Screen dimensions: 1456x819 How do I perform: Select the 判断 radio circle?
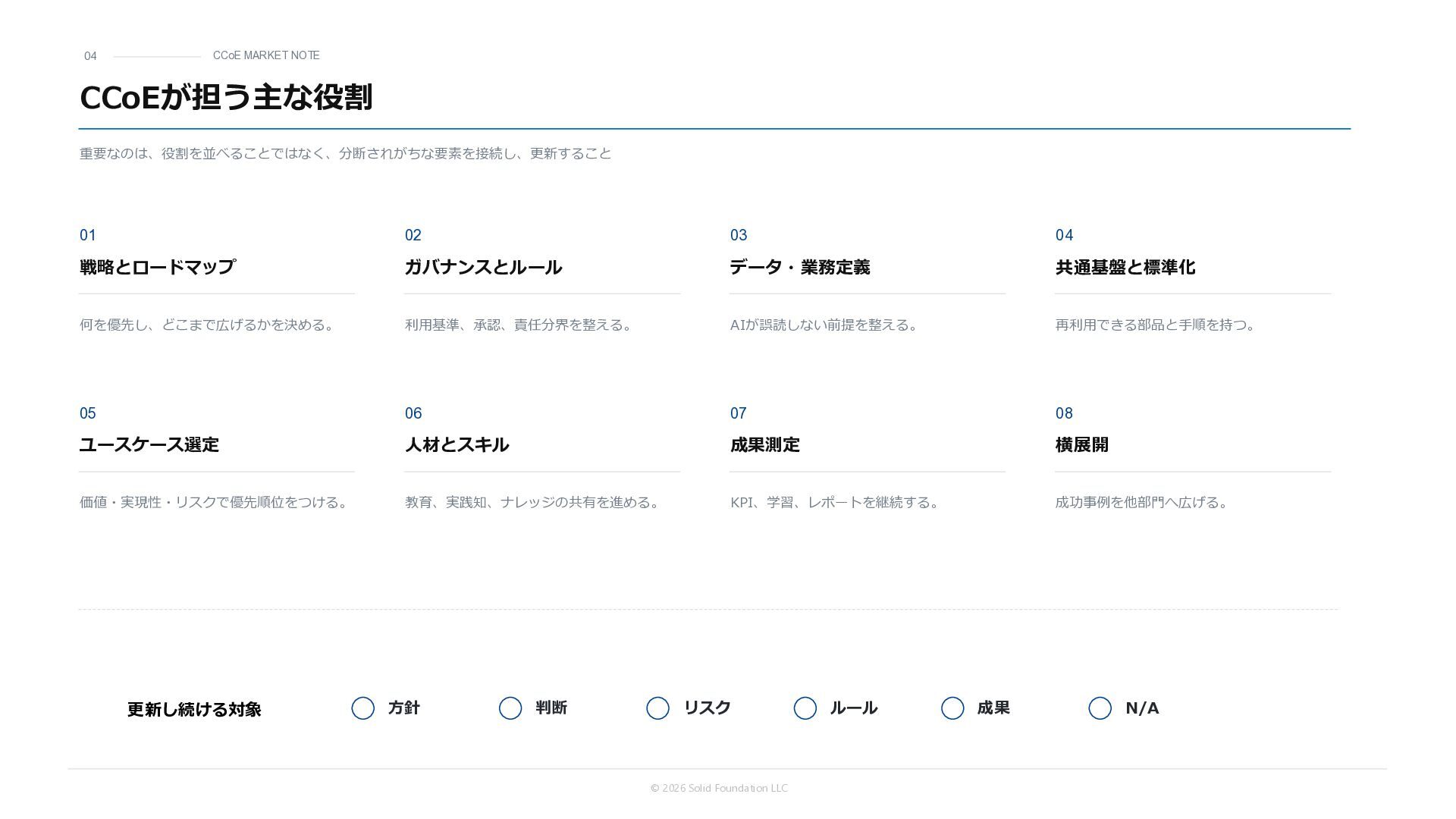point(510,708)
